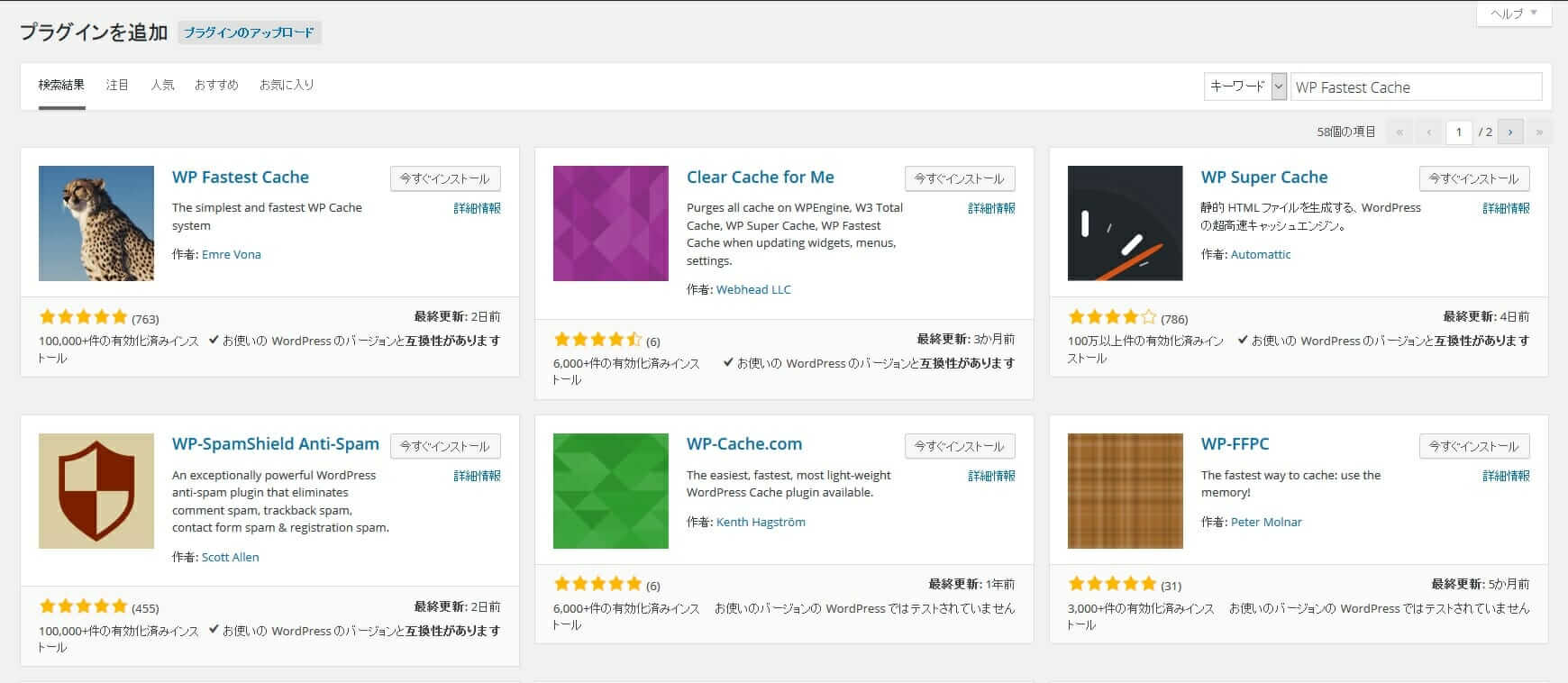This screenshot has width=1568, height=683.
Task: Open the Clear Cache for Me title link
Action: pos(761,178)
